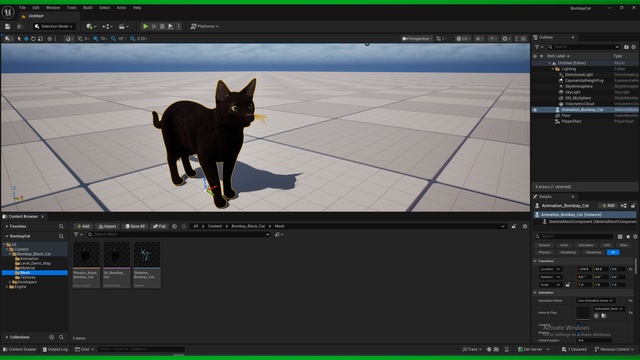The image size is (640, 360).
Task: Expand the Developers folder in content tree
Action: click(x=10, y=282)
